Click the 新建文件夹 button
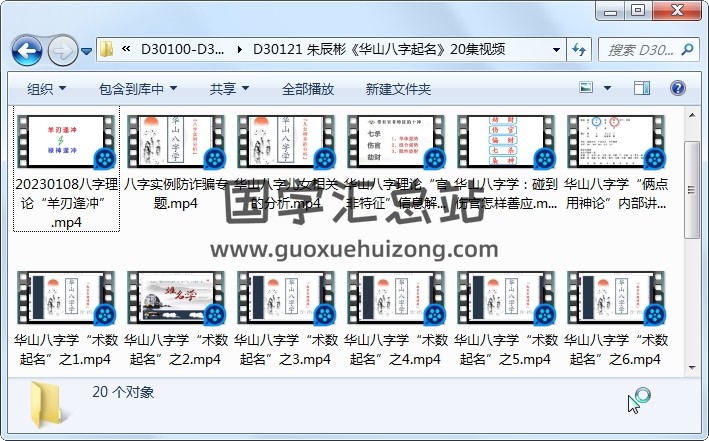The height and width of the screenshot is (441, 709). point(398,89)
